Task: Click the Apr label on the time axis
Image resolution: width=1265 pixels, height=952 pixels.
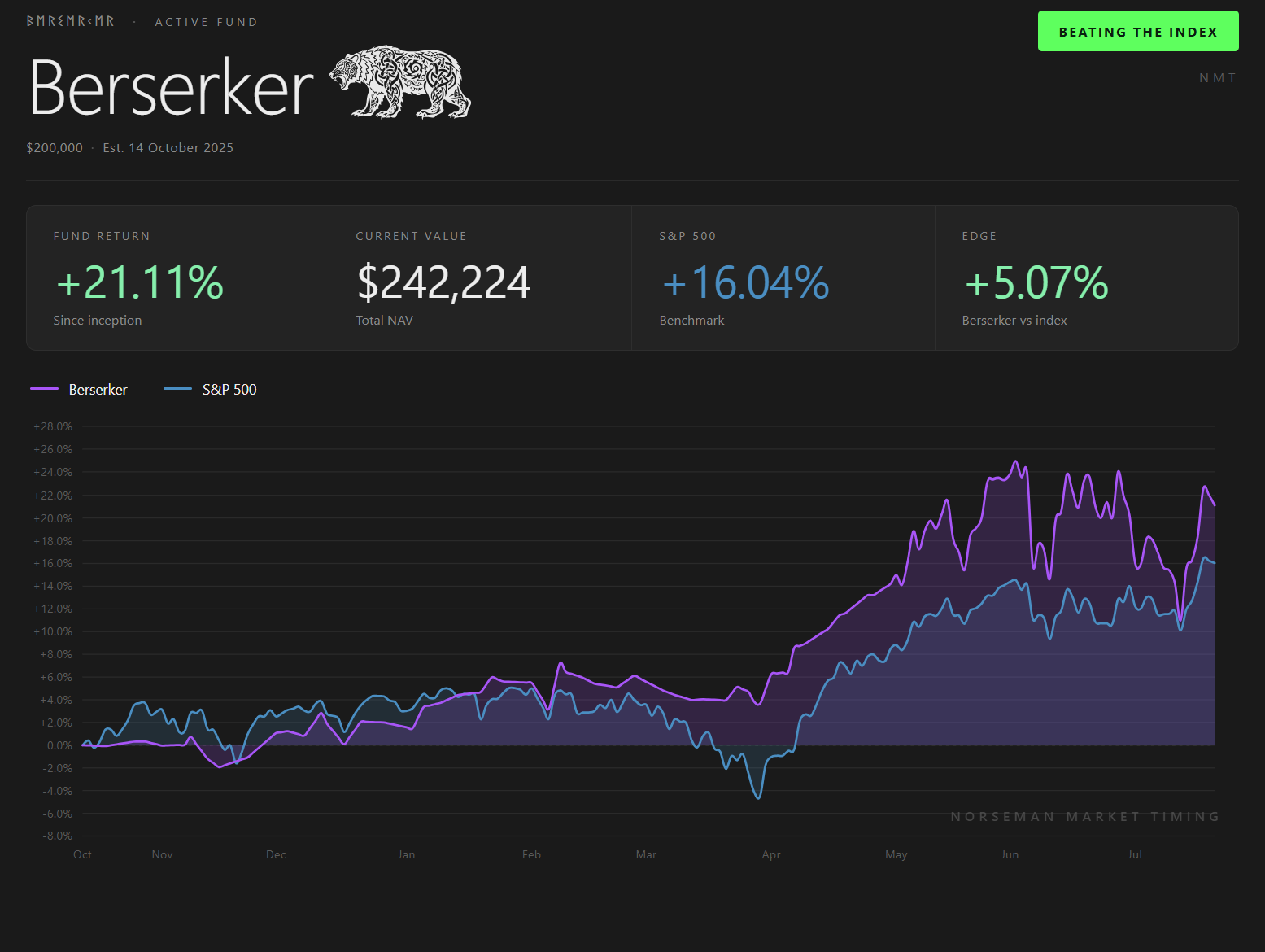Action: coord(771,854)
